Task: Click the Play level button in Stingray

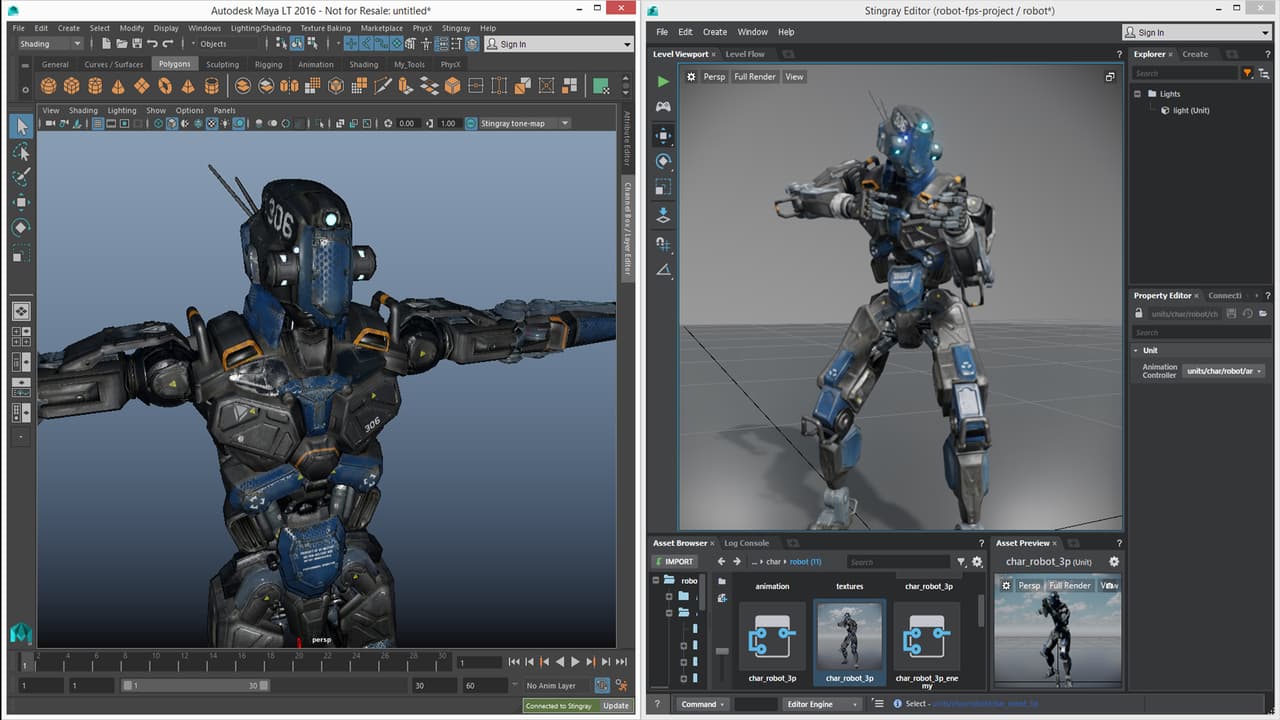Action: click(x=663, y=82)
